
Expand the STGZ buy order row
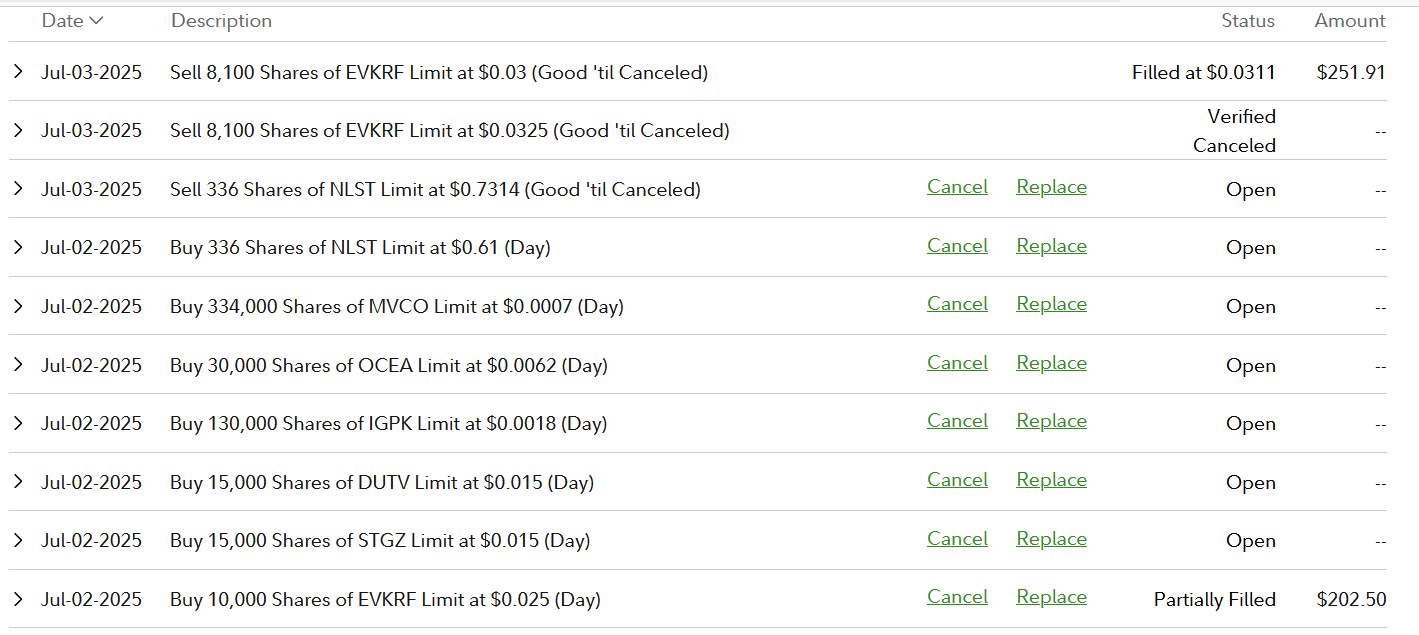[18, 540]
